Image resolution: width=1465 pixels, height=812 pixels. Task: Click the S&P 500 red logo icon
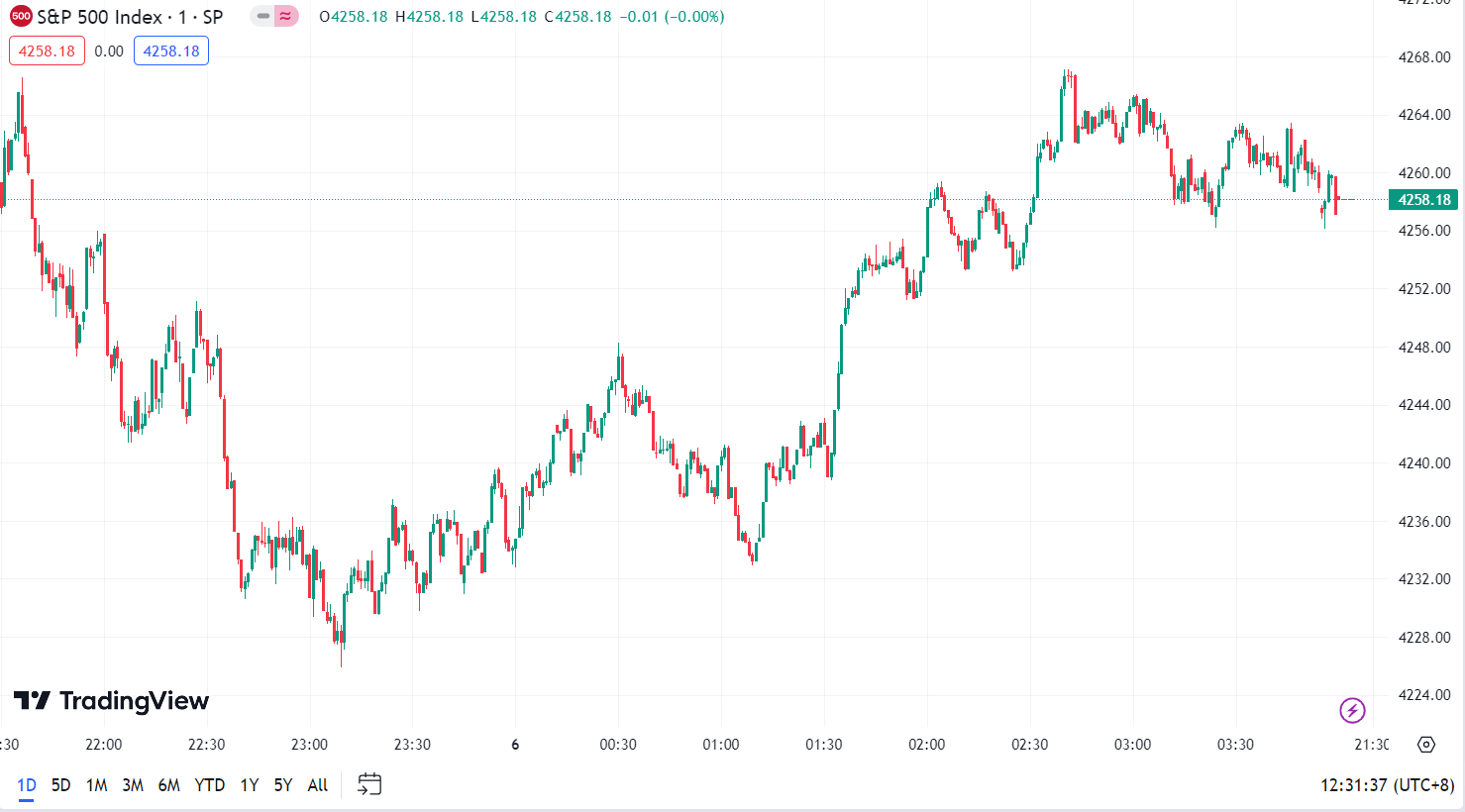(x=21, y=17)
